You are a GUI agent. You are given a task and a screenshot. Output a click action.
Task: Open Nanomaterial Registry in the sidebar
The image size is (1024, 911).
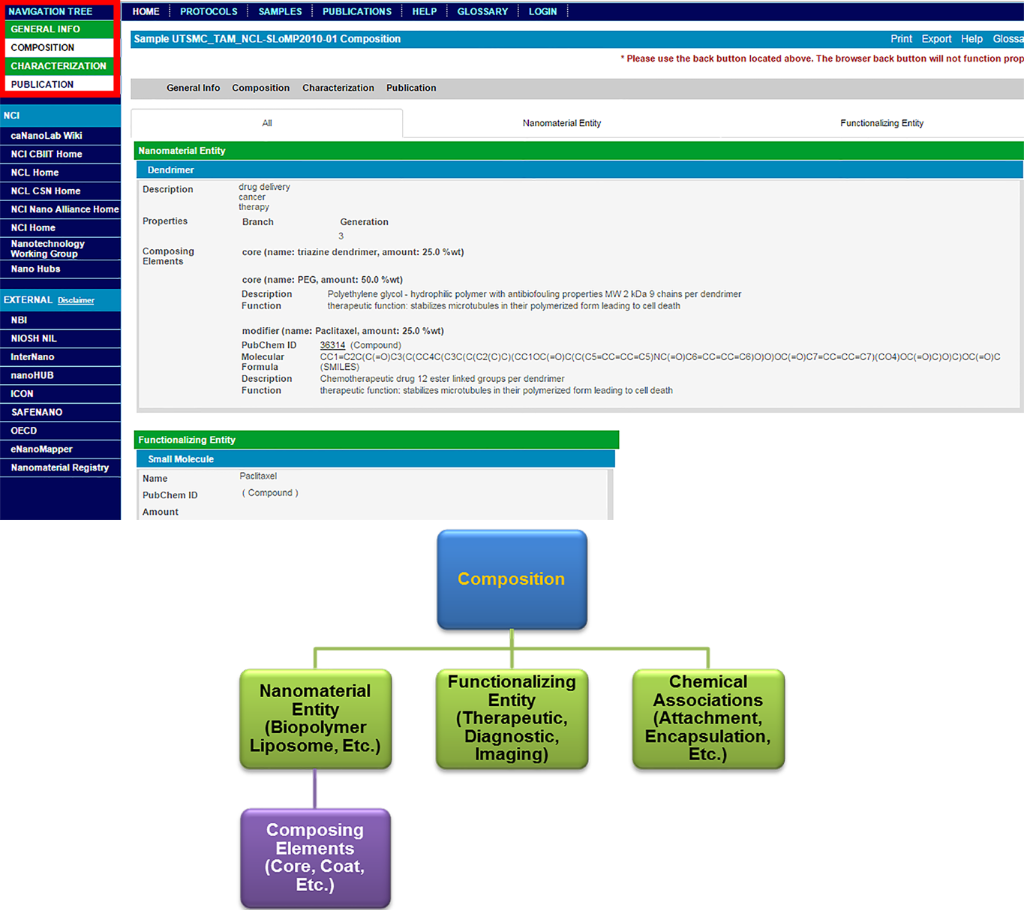[x=60, y=468]
